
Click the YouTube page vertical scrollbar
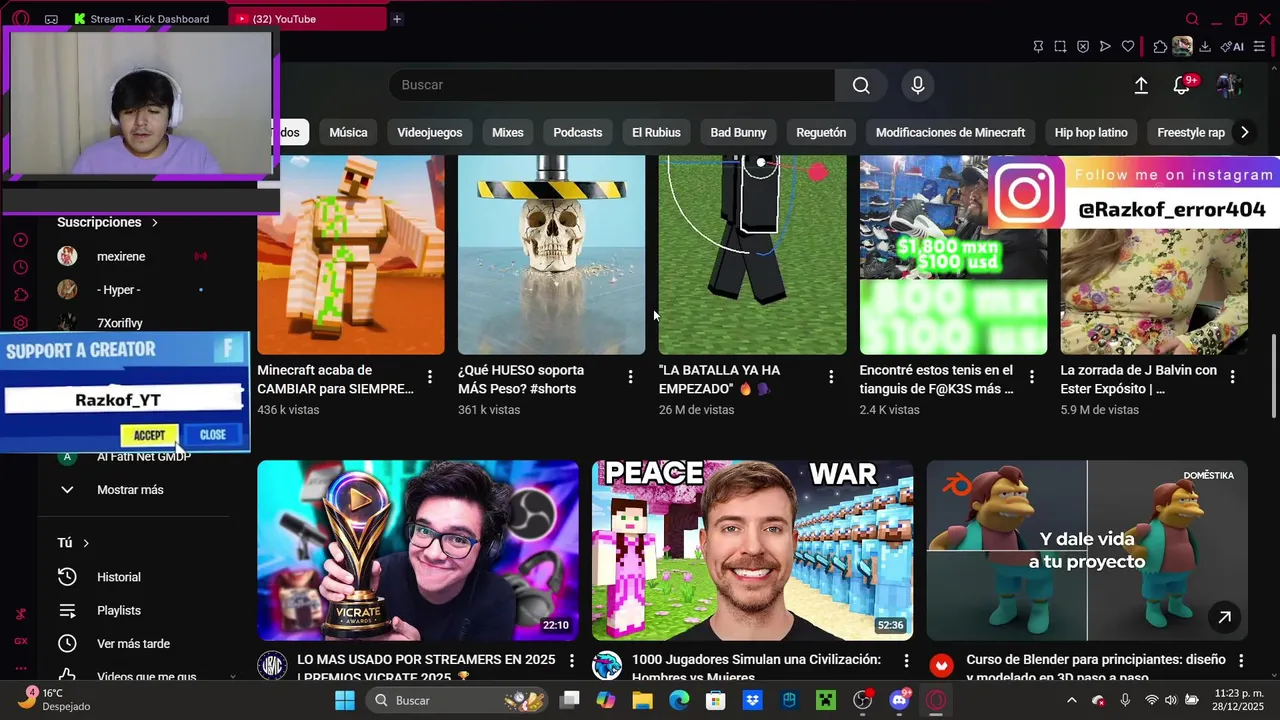coord(1273,377)
